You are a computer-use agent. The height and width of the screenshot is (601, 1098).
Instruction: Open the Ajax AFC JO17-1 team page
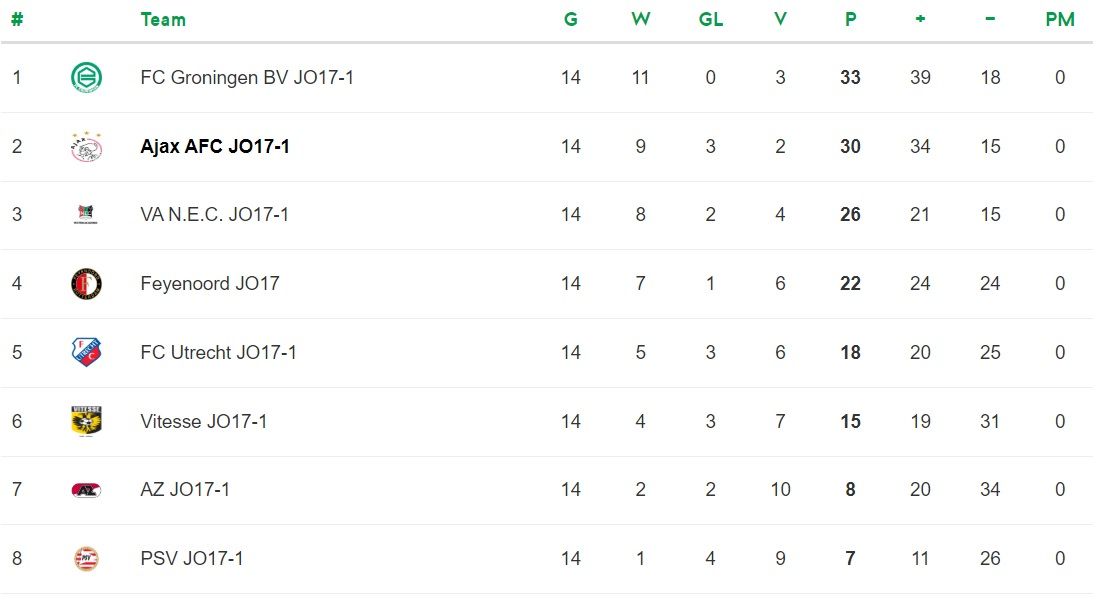(215, 146)
